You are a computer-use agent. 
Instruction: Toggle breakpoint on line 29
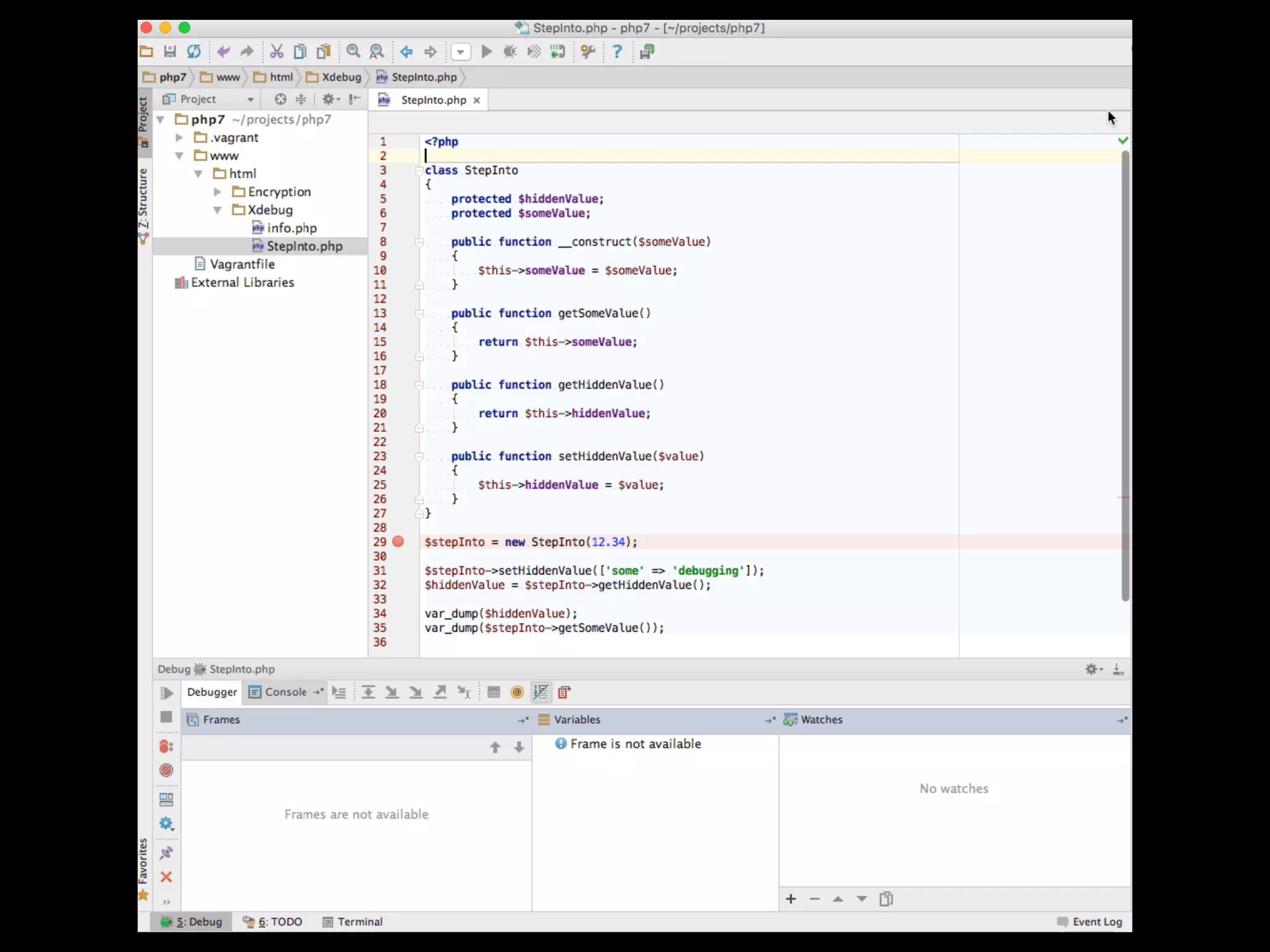(x=398, y=542)
